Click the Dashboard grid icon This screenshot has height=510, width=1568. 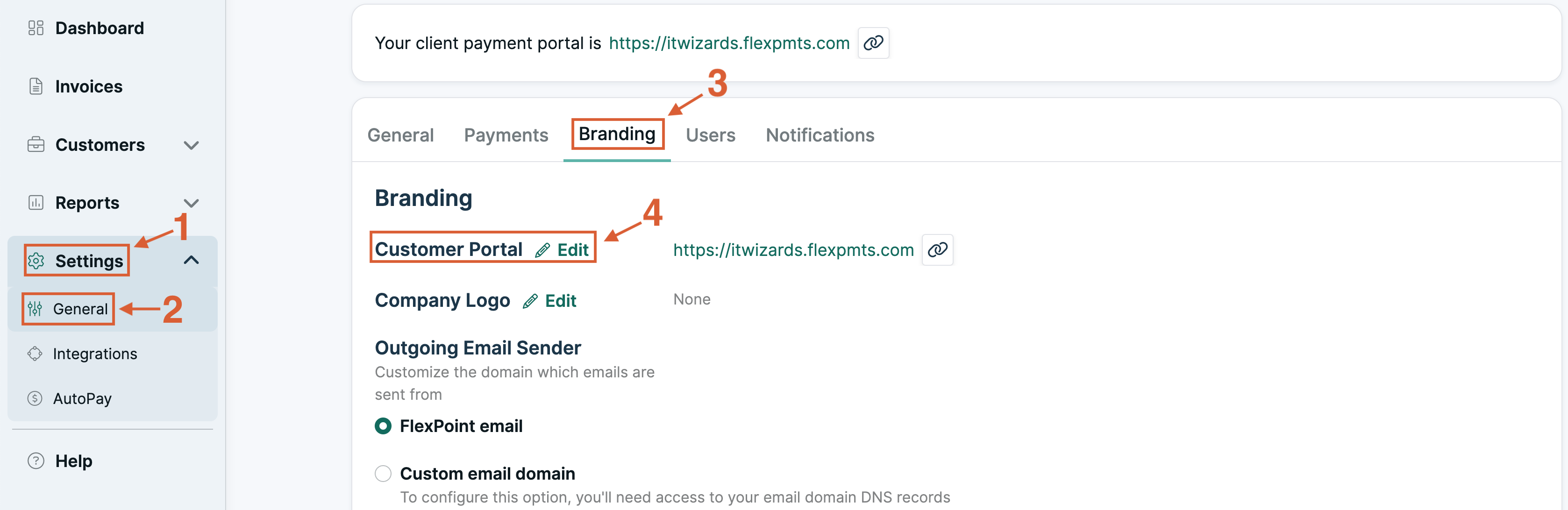pos(36,28)
